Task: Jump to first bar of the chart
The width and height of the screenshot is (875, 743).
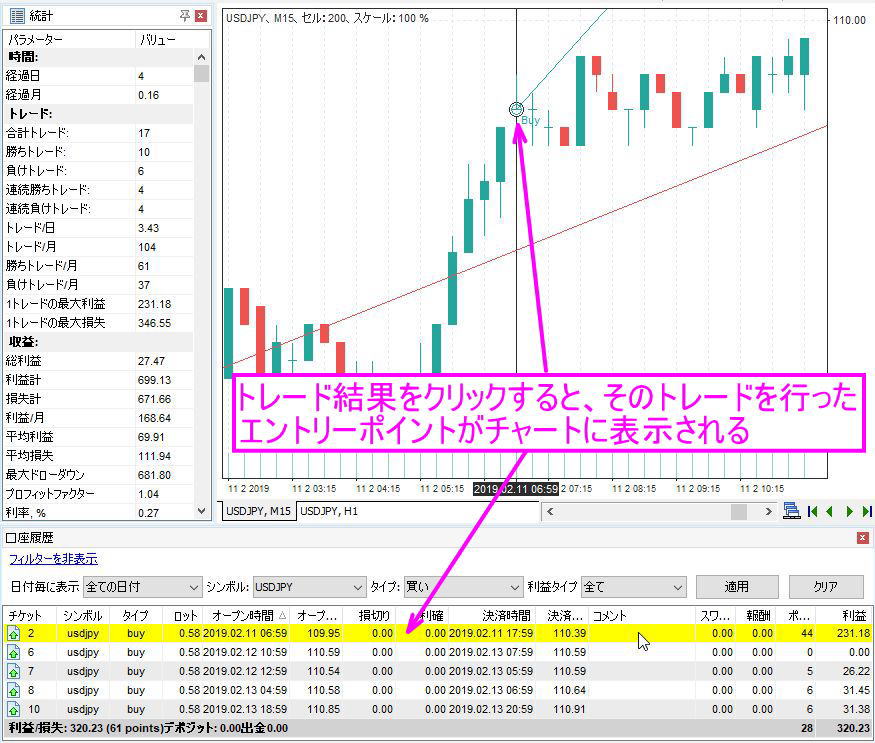Action: (813, 511)
